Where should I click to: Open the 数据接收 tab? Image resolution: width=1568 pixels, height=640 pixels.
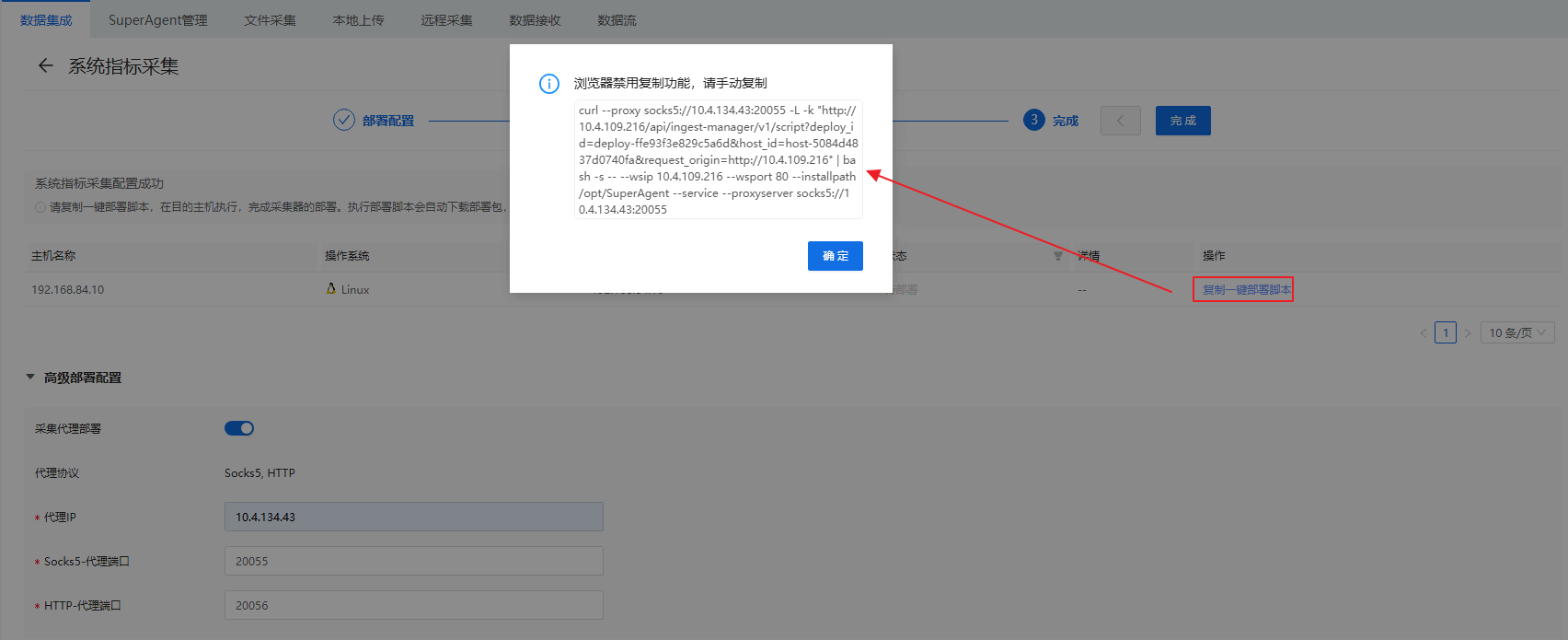tap(536, 20)
